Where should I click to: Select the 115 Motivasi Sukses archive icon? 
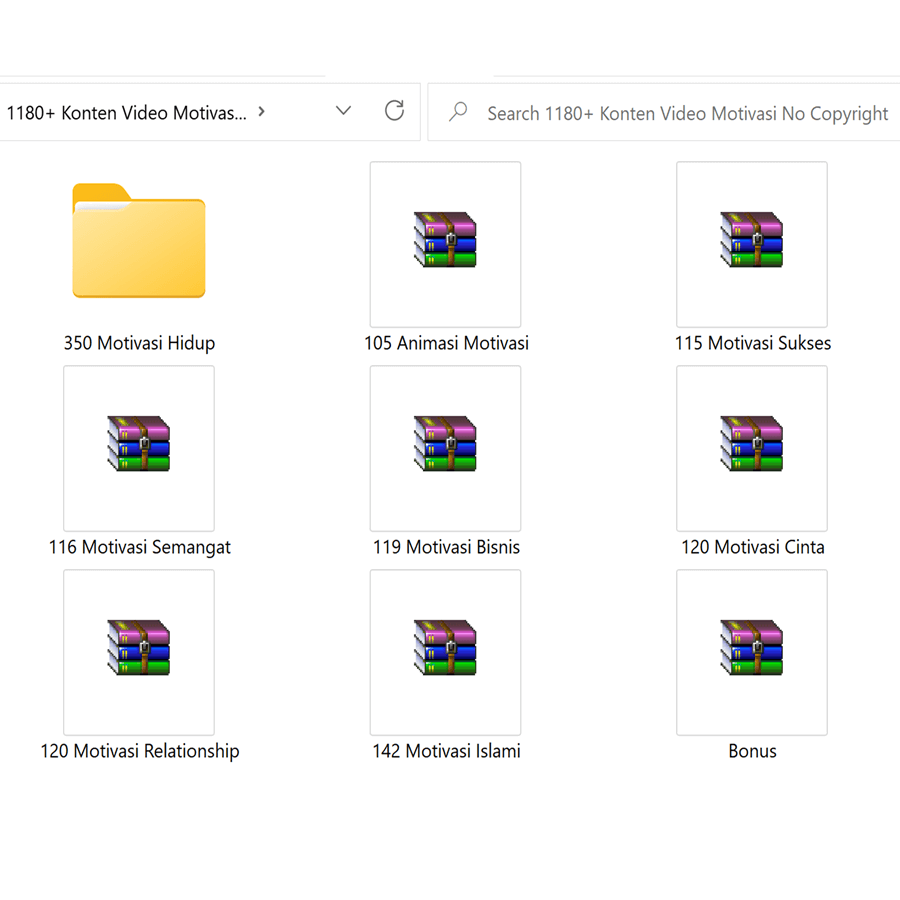click(752, 245)
